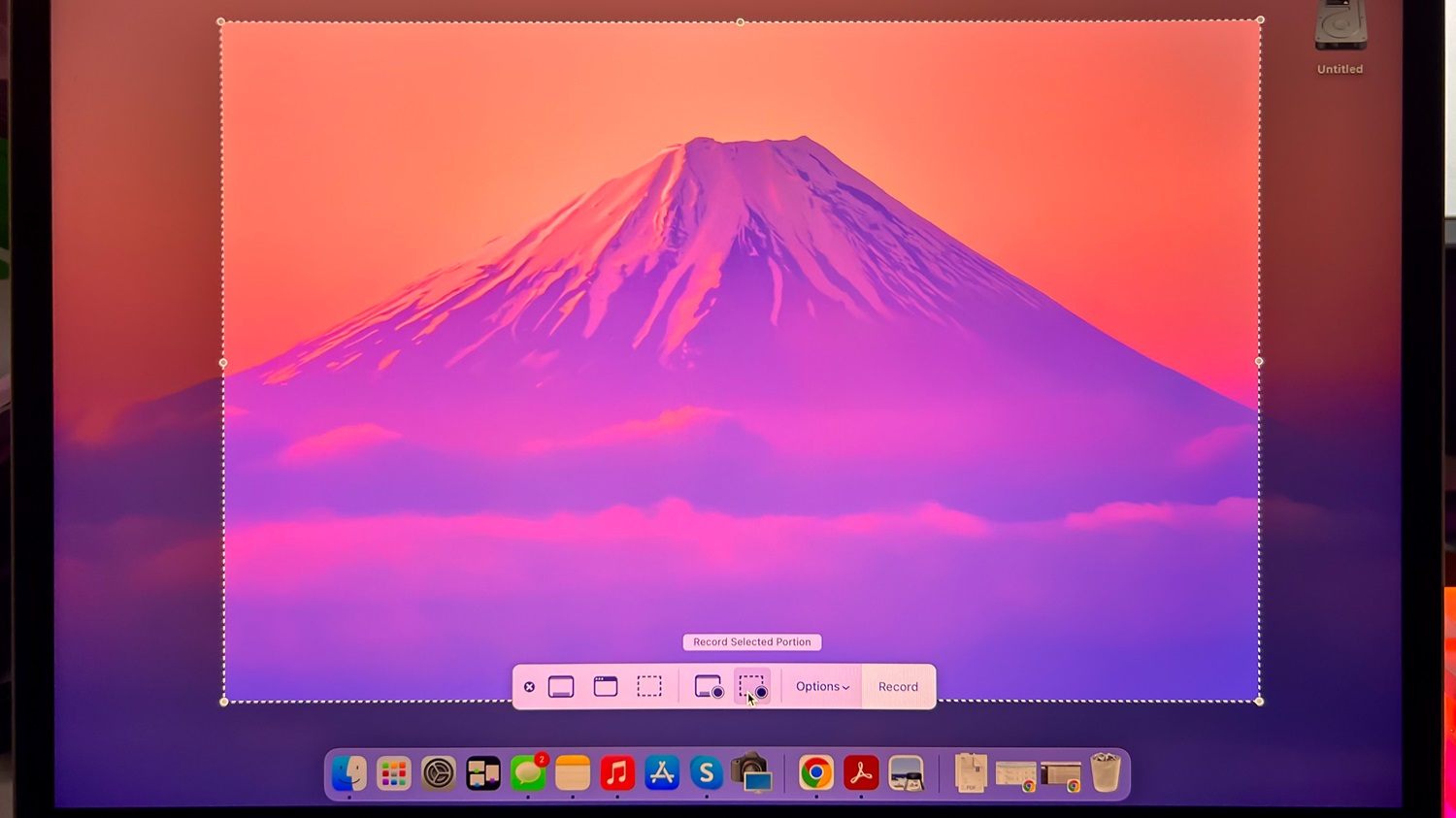Select Capture Entire Screen mode
The image size is (1456, 818).
tap(561, 687)
